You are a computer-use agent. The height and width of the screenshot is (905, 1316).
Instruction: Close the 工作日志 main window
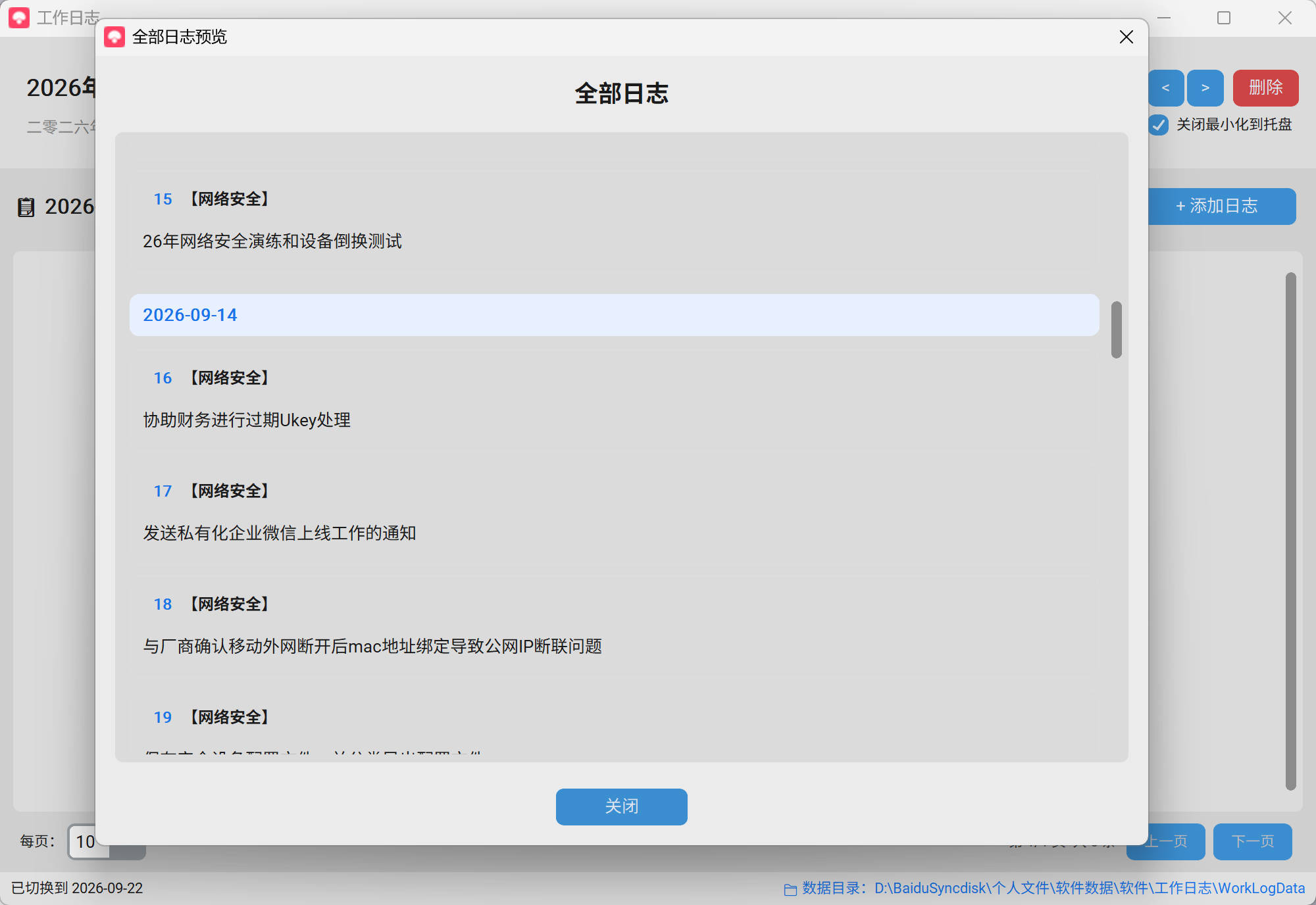coord(1284,18)
